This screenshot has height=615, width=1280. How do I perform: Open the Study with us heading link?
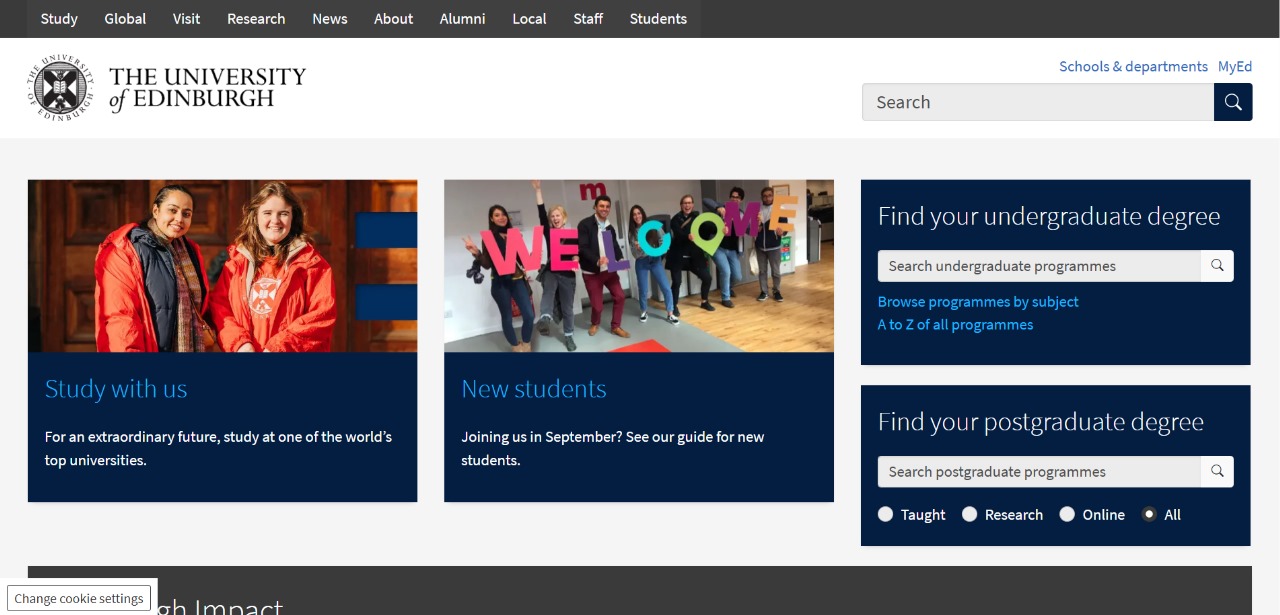(116, 388)
